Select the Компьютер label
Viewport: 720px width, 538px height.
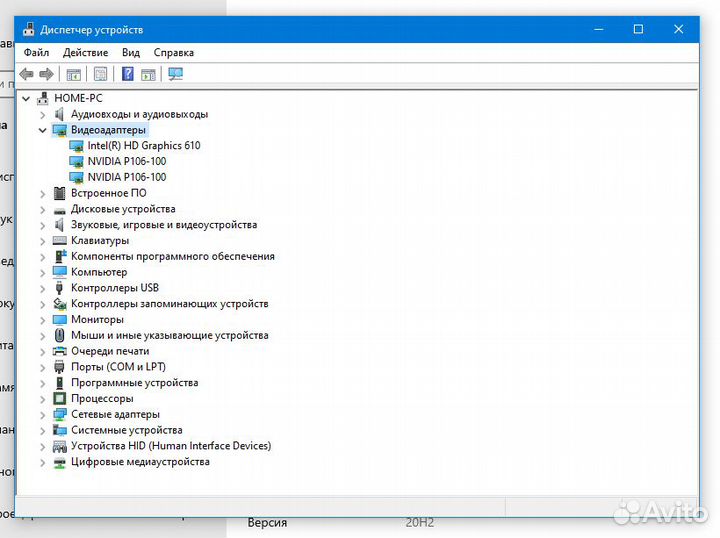[99, 272]
